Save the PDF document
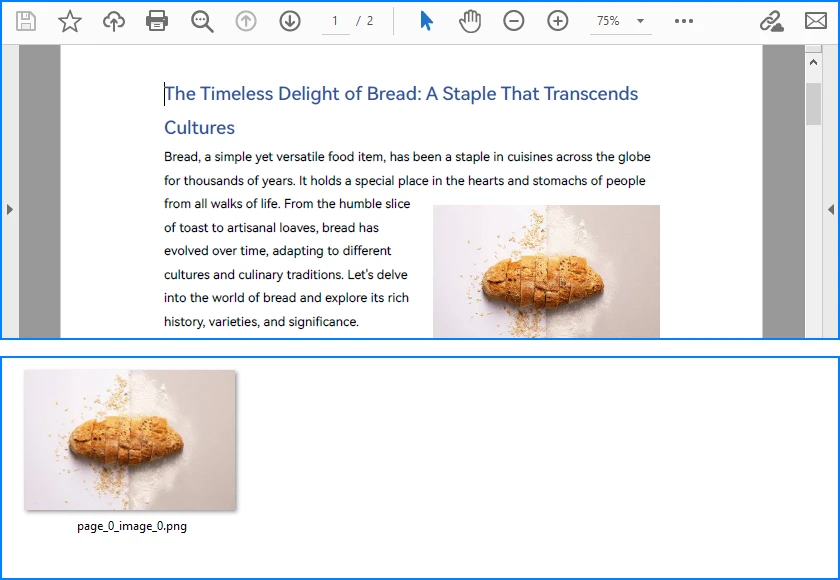 tap(26, 20)
